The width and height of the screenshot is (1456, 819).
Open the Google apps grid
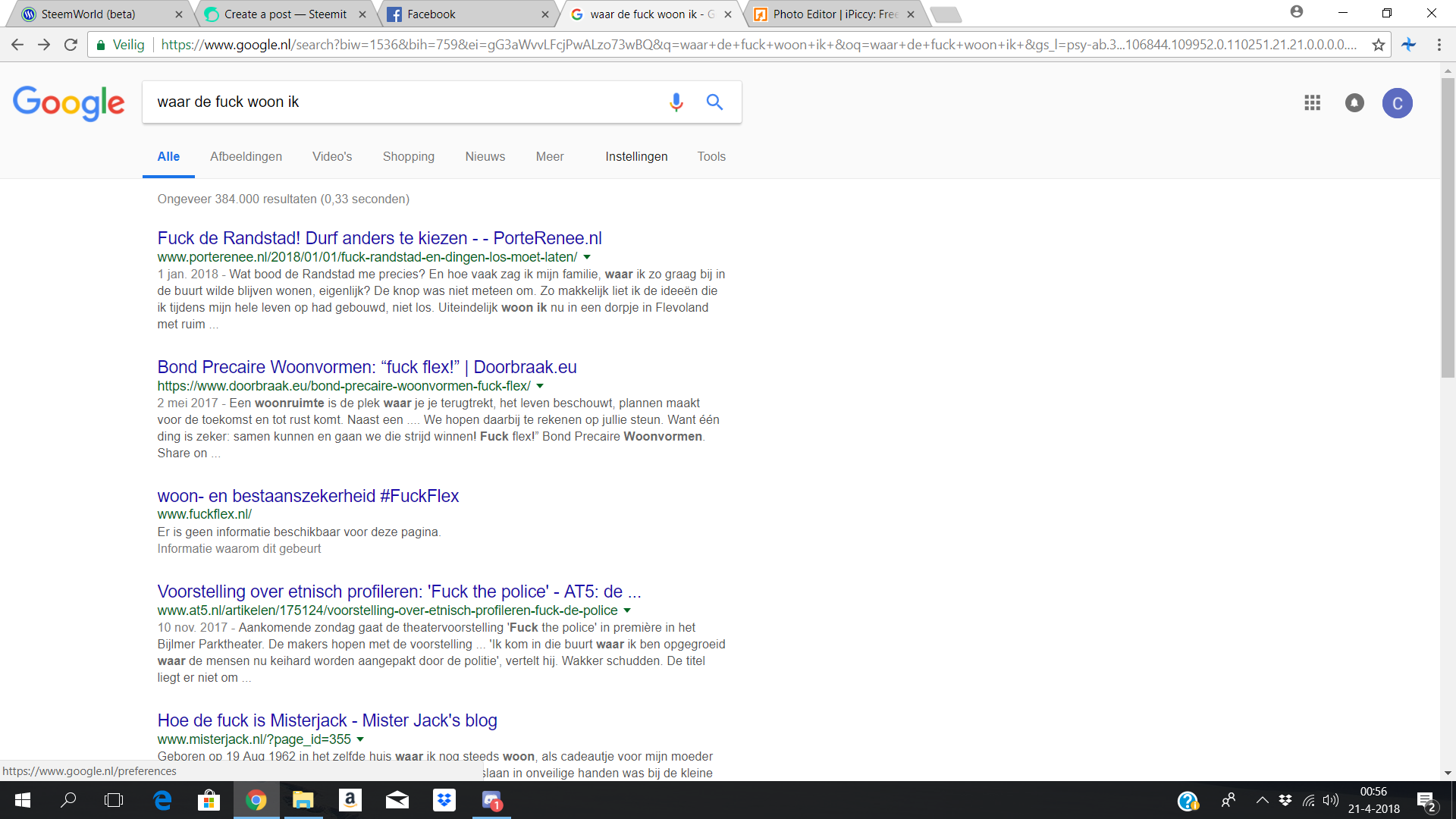[1312, 102]
